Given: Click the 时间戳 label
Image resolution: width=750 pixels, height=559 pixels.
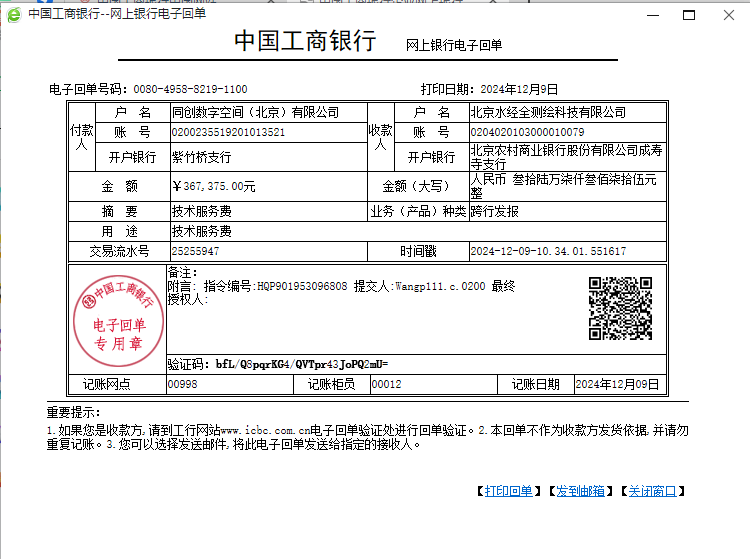Looking at the screenshot, I should 418,252.
